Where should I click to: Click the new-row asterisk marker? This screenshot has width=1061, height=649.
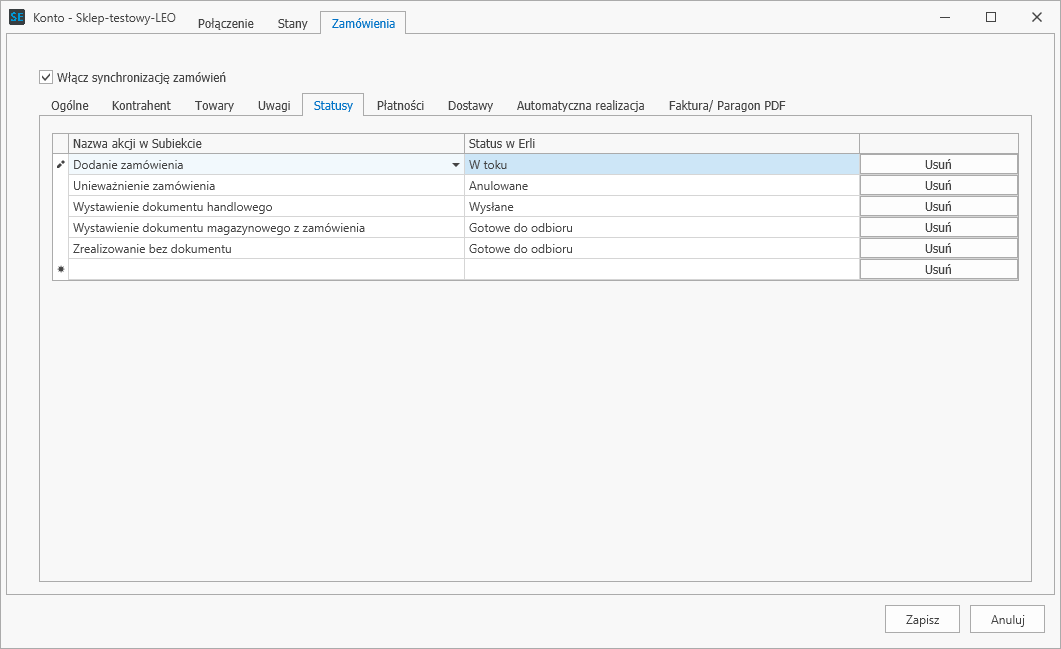point(61,269)
